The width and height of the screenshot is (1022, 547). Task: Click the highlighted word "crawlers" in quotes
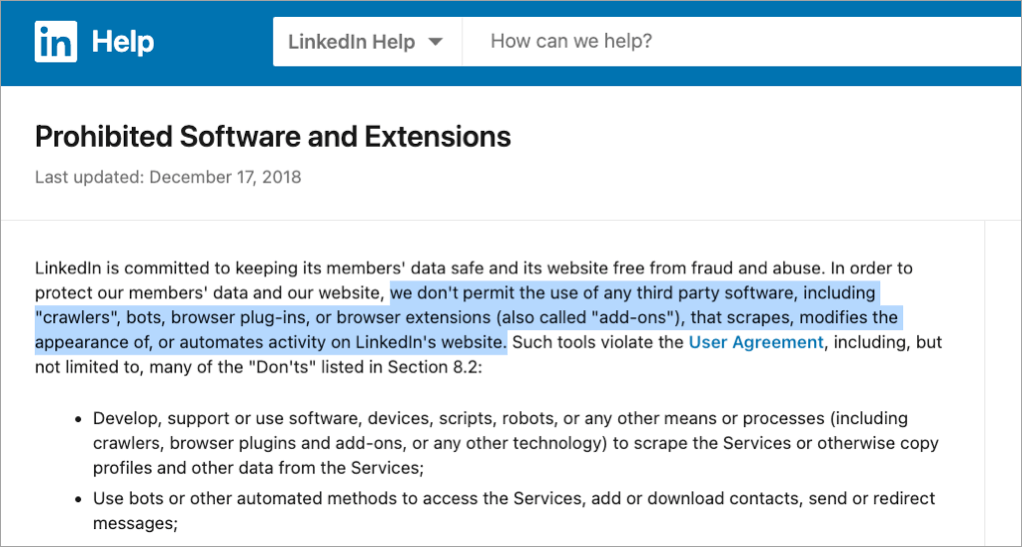[x=74, y=318]
